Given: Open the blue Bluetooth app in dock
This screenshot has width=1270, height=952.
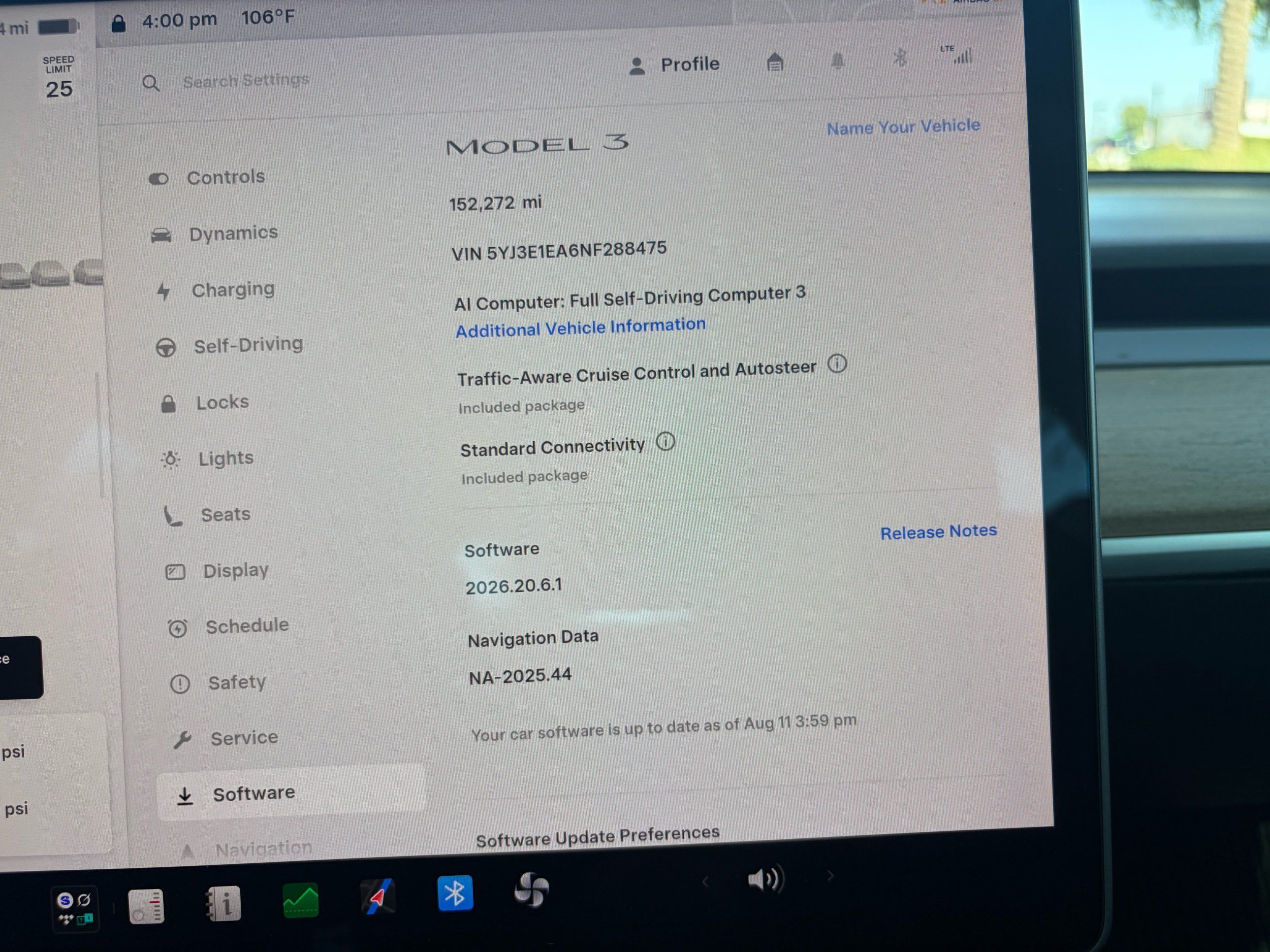Looking at the screenshot, I should tap(455, 893).
